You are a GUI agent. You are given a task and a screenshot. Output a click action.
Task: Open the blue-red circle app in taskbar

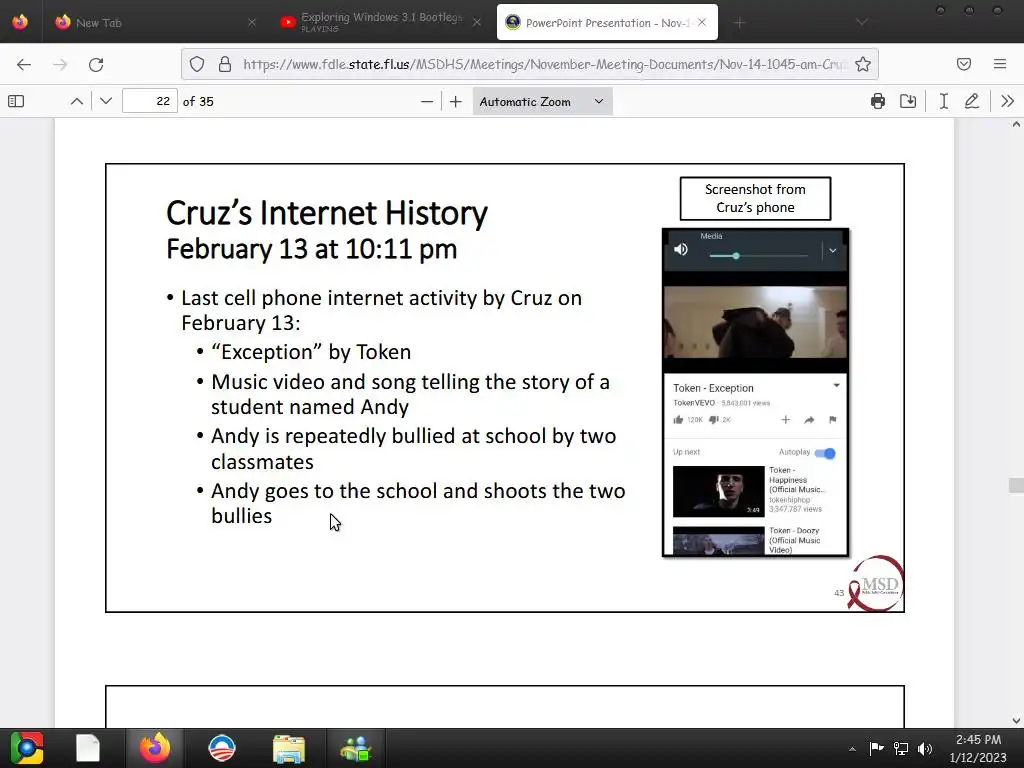[222, 748]
